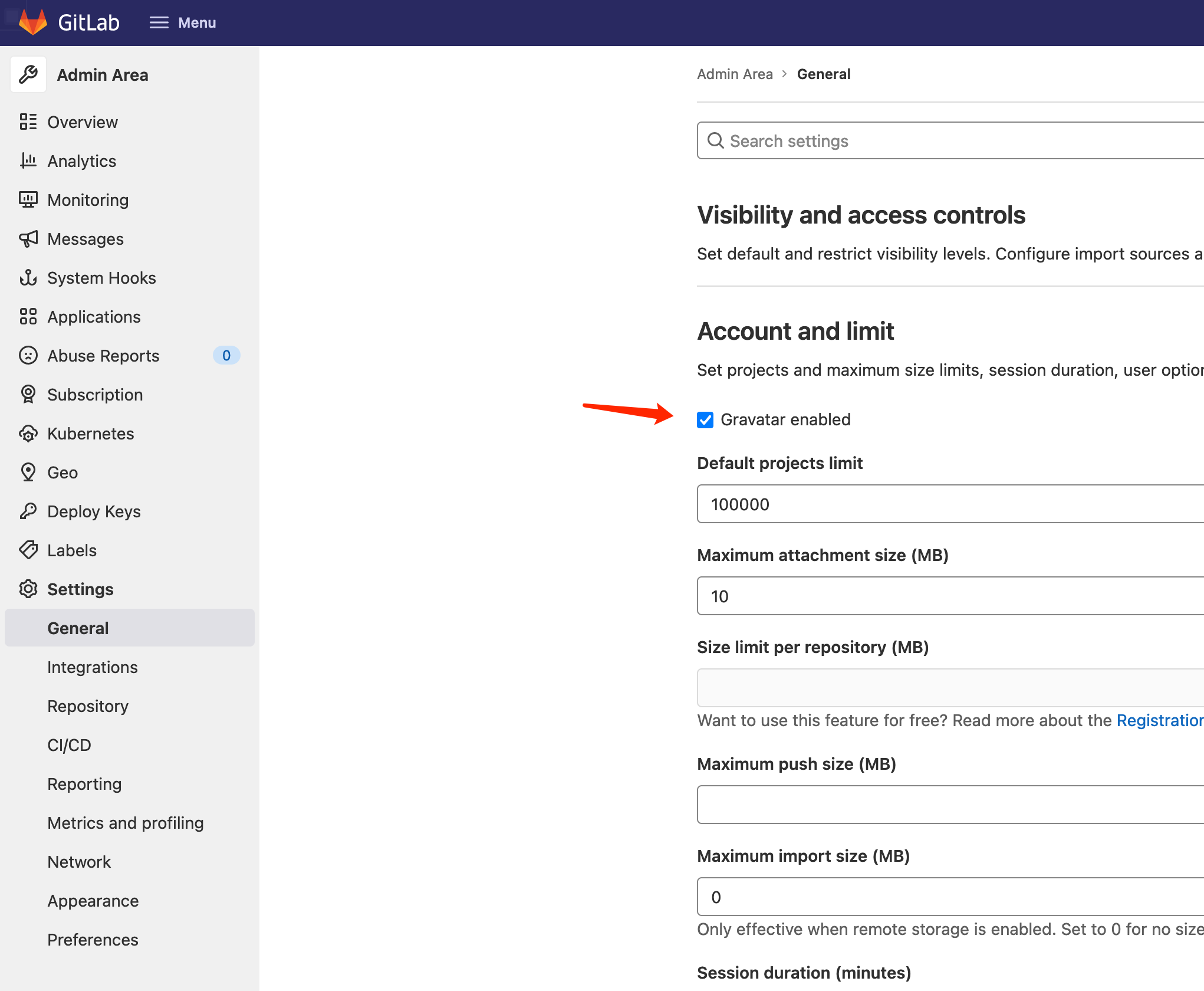
Task: Open CI/CD settings page
Action: click(70, 745)
